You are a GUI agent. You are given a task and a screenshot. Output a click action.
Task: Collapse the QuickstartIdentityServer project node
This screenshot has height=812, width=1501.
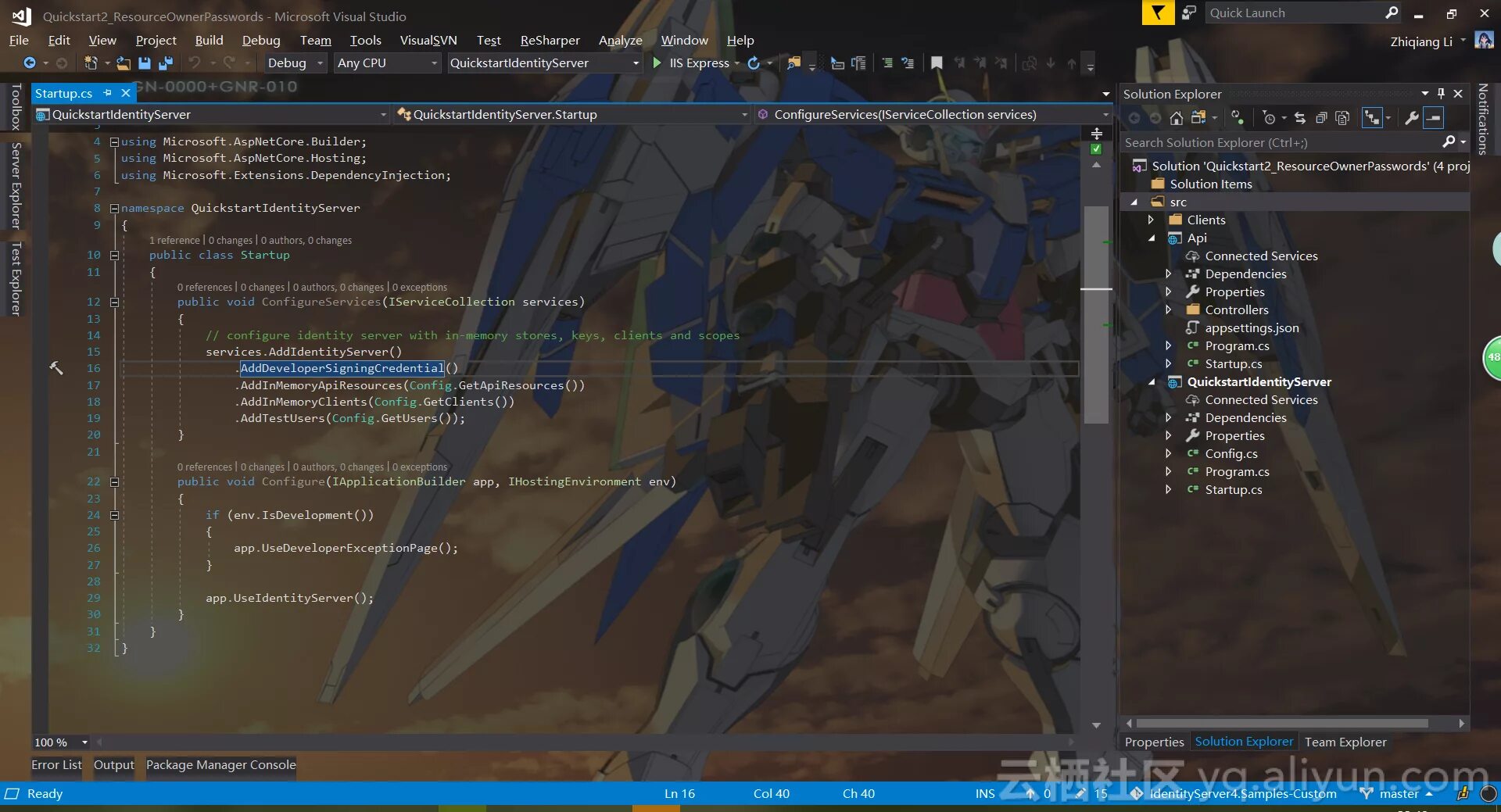[x=1152, y=382]
